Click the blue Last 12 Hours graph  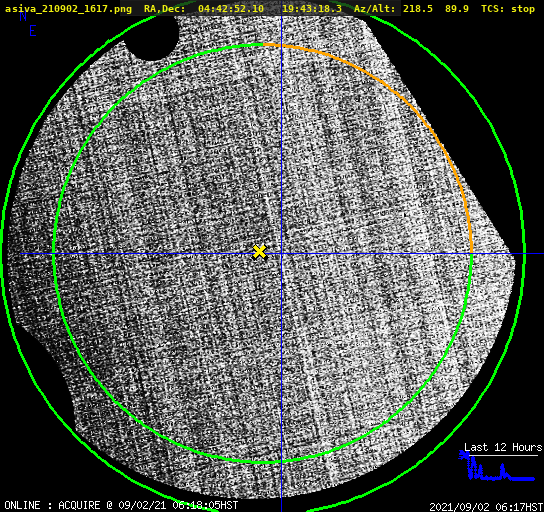[x=497, y=467]
